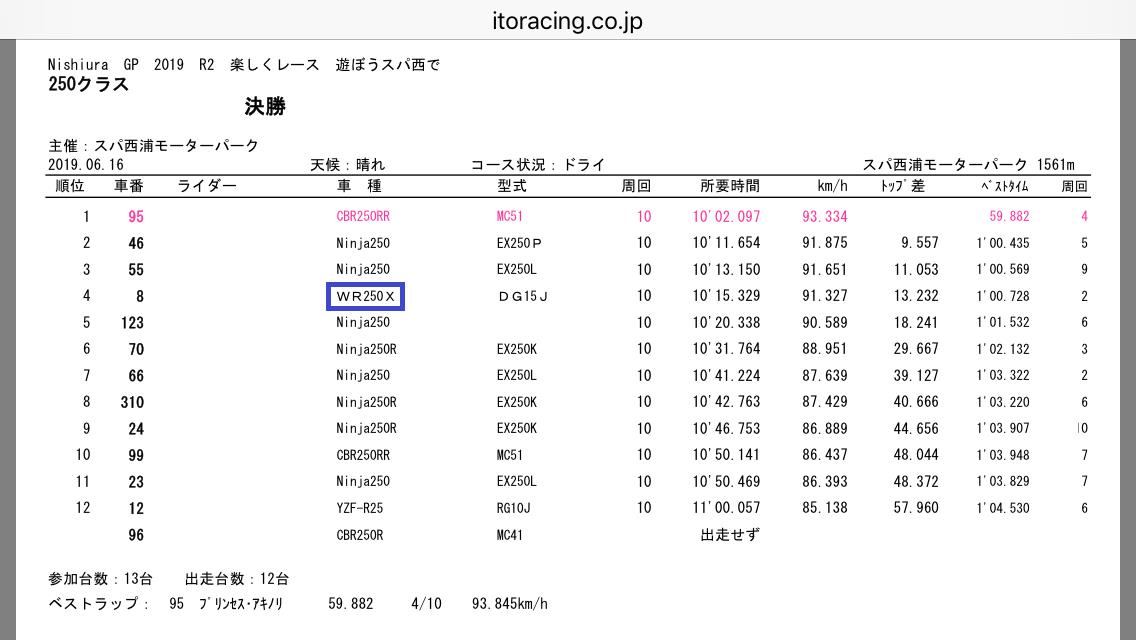Click the winning time 10'02.097
Viewport: 1136px width, 640px height.
(x=726, y=216)
